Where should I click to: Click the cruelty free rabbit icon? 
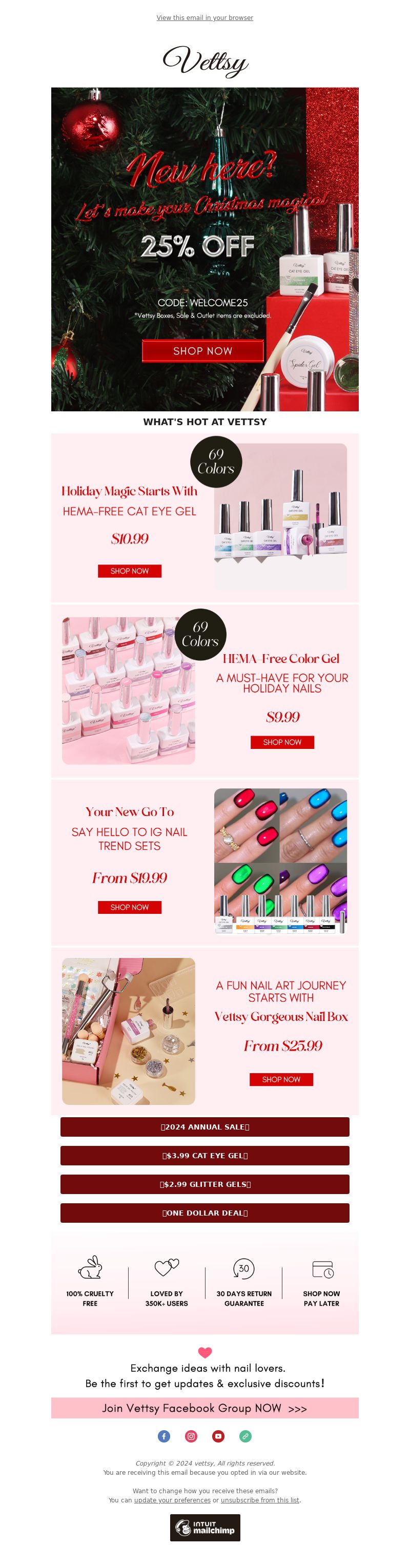[90, 1267]
